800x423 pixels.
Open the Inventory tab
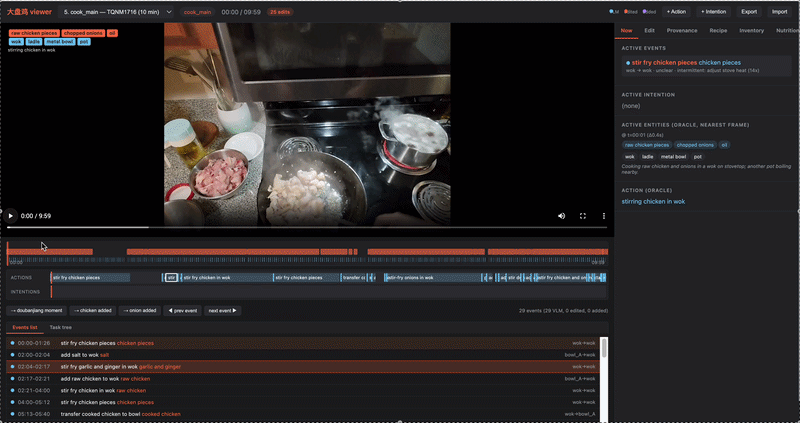tap(752, 31)
